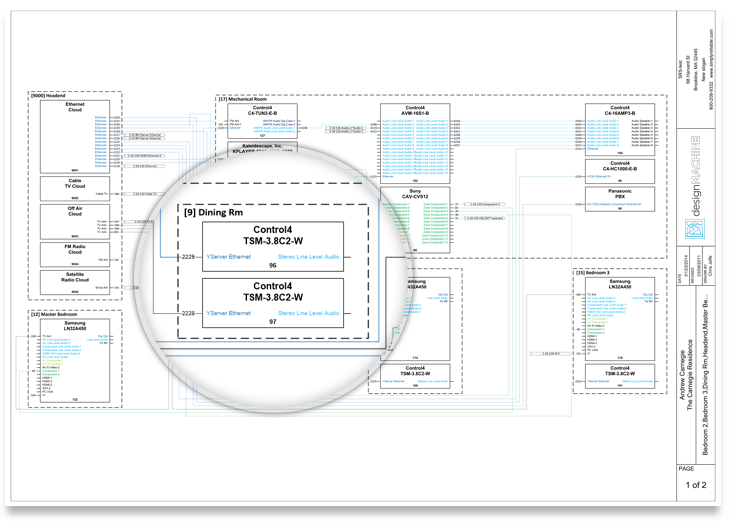Select the '[9000] Headend' group label
The image size is (734, 521).
48,95
